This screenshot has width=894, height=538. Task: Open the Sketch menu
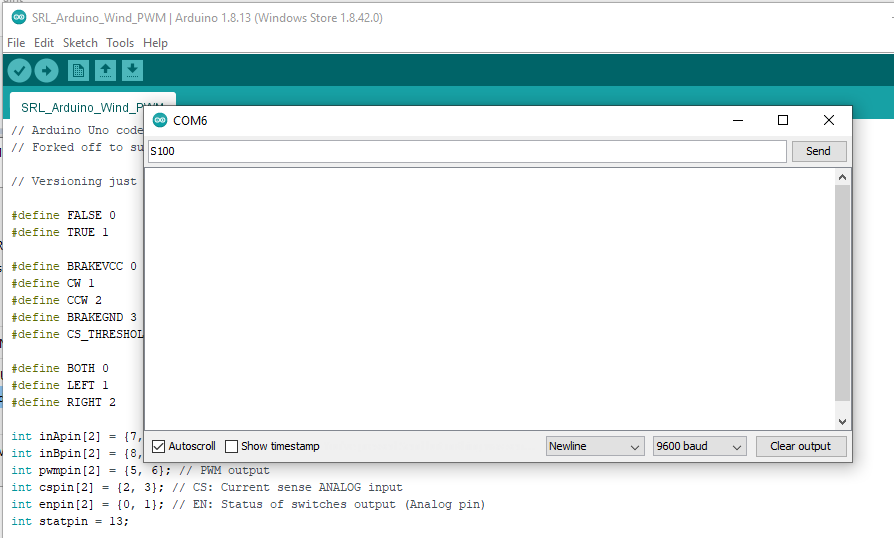[x=80, y=43]
